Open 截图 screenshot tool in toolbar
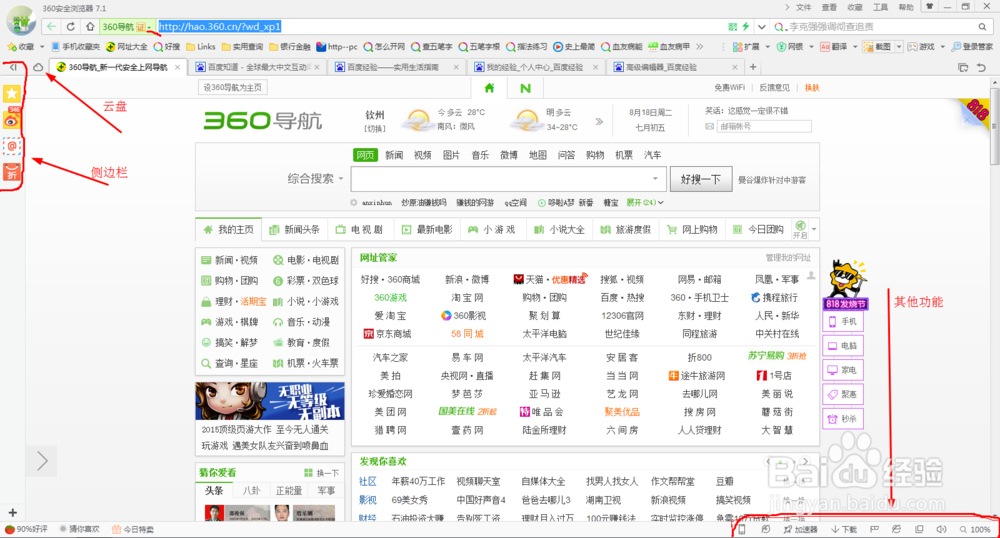This screenshot has height=538, width=1000. (x=878, y=47)
